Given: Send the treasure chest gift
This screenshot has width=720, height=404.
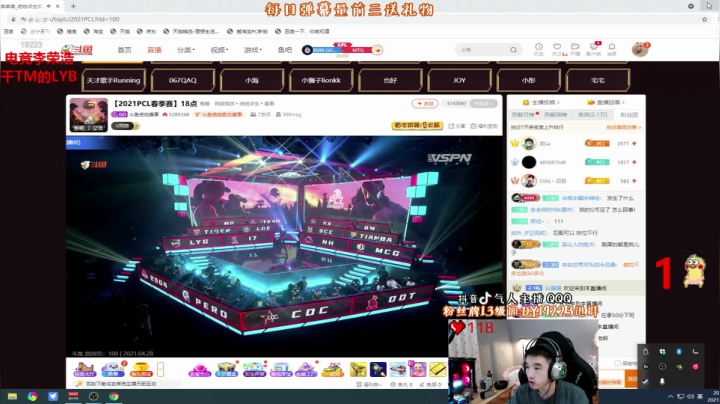Looking at the screenshot, I should point(226,370).
